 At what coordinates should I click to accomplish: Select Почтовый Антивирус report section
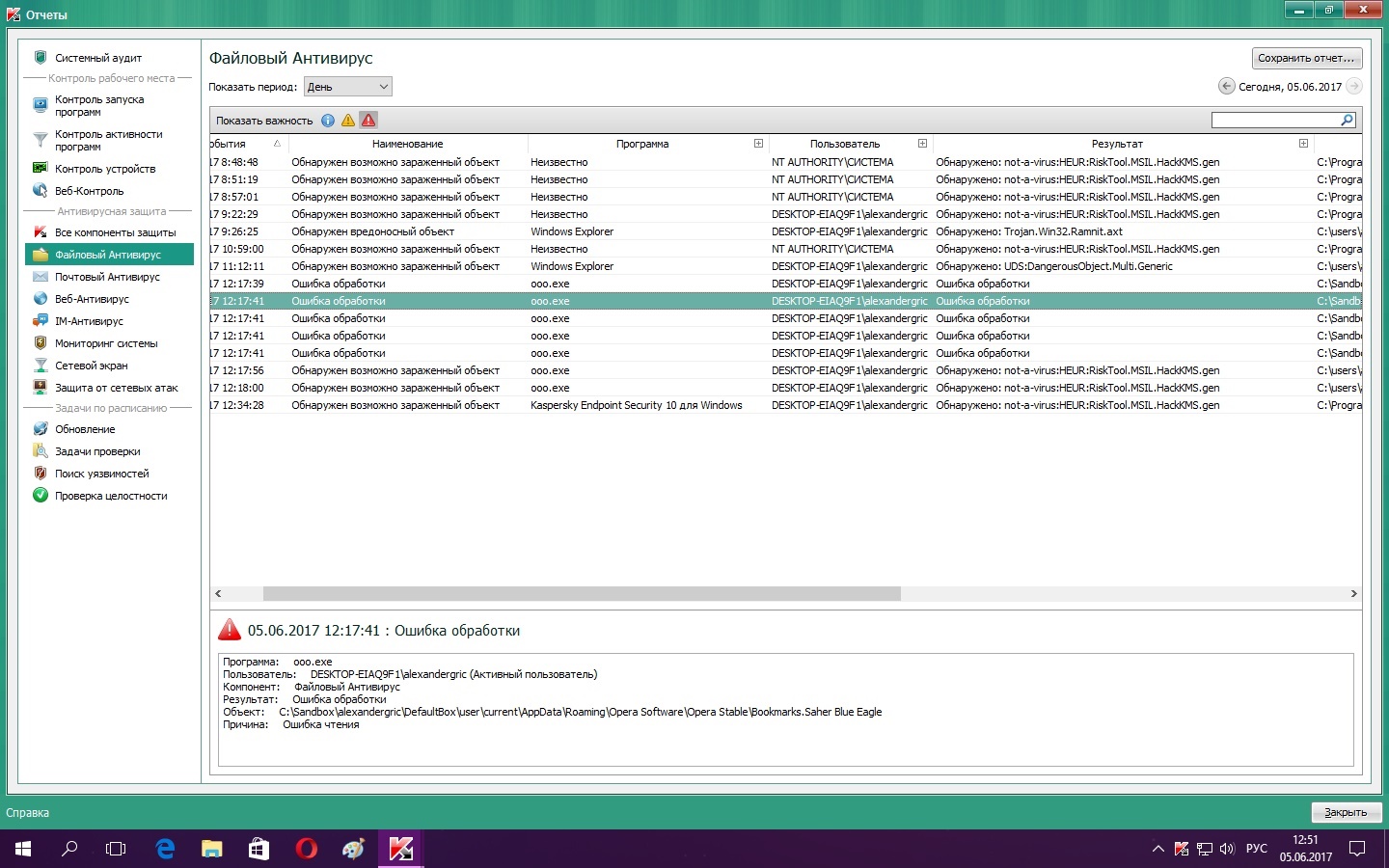[107, 277]
